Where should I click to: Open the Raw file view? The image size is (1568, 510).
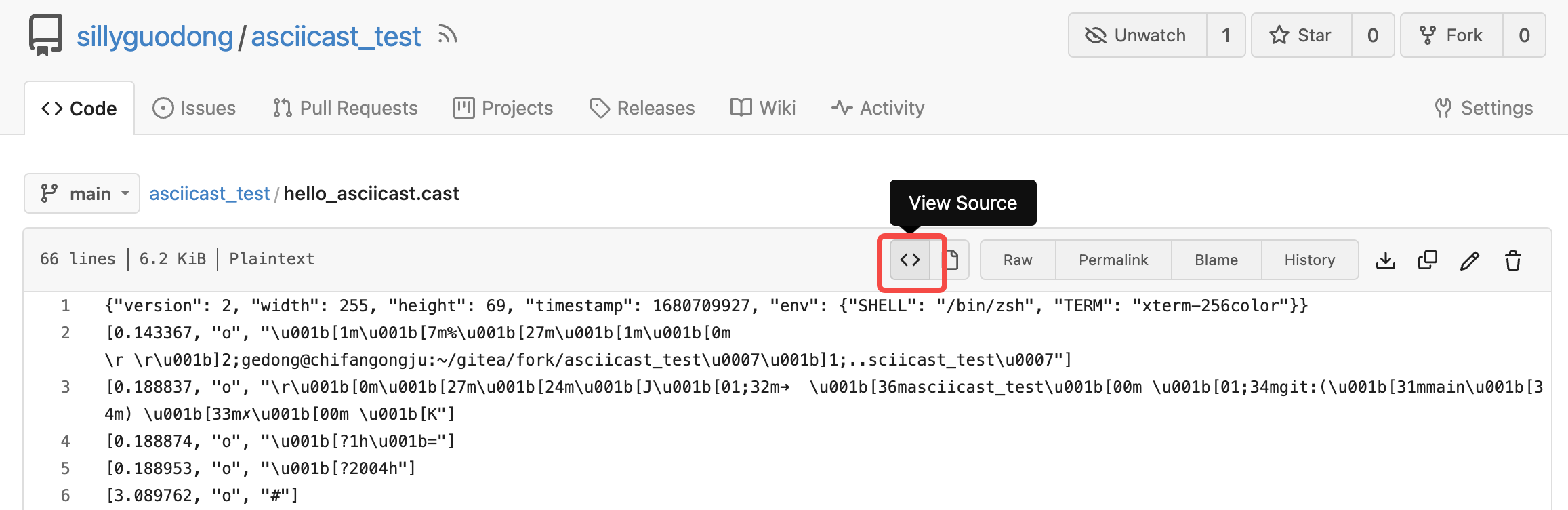tap(1018, 260)
